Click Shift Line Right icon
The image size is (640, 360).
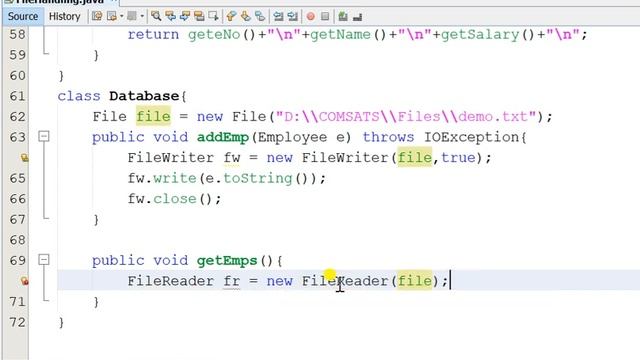point(292,16)
